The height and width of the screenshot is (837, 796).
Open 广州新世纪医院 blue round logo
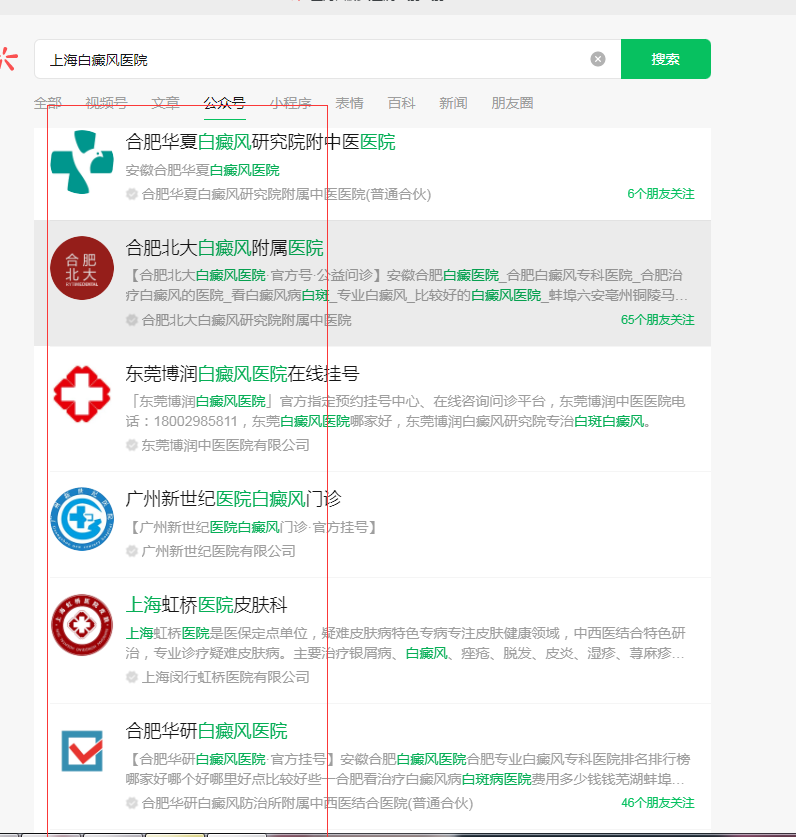tap(82, 519)
